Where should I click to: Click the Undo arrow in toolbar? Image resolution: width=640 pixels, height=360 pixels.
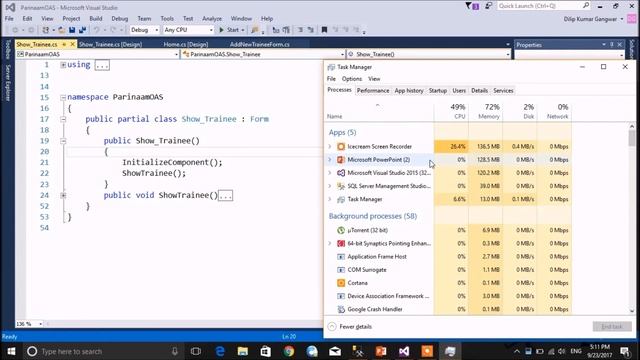coord(96,30)
